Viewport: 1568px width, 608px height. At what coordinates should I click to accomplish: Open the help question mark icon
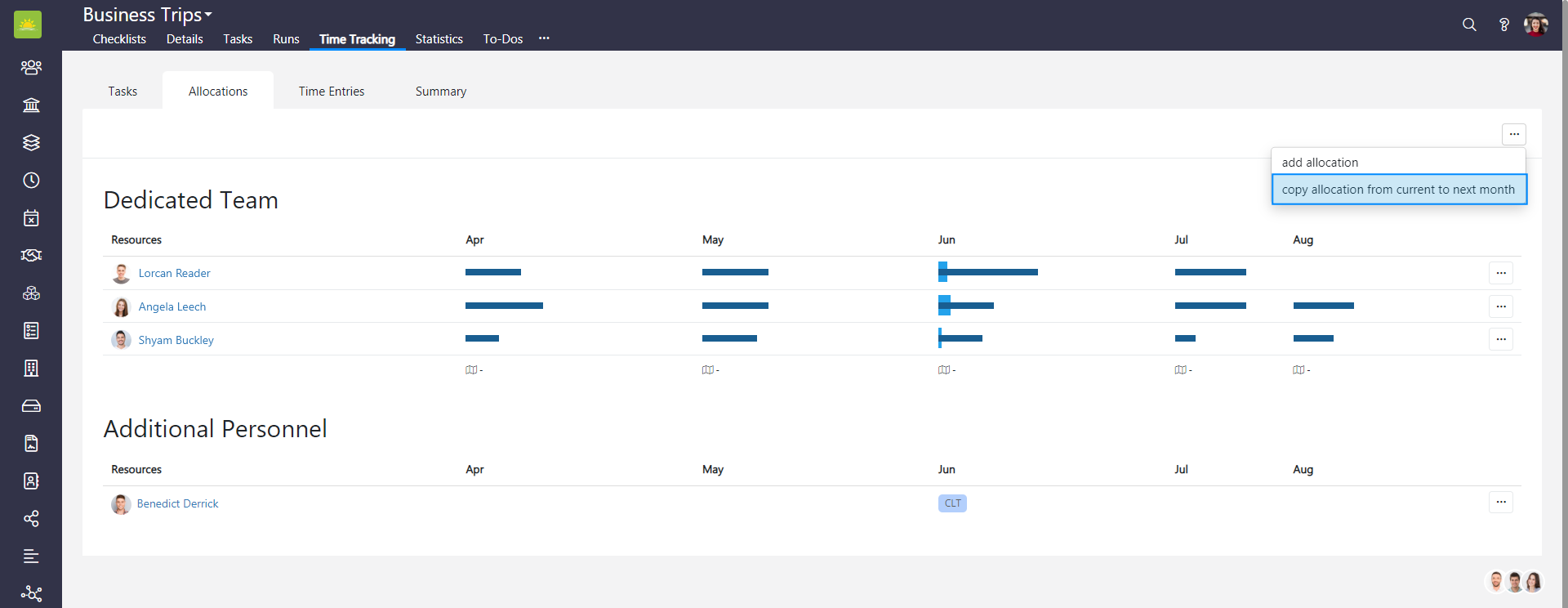pos(1503,25)
